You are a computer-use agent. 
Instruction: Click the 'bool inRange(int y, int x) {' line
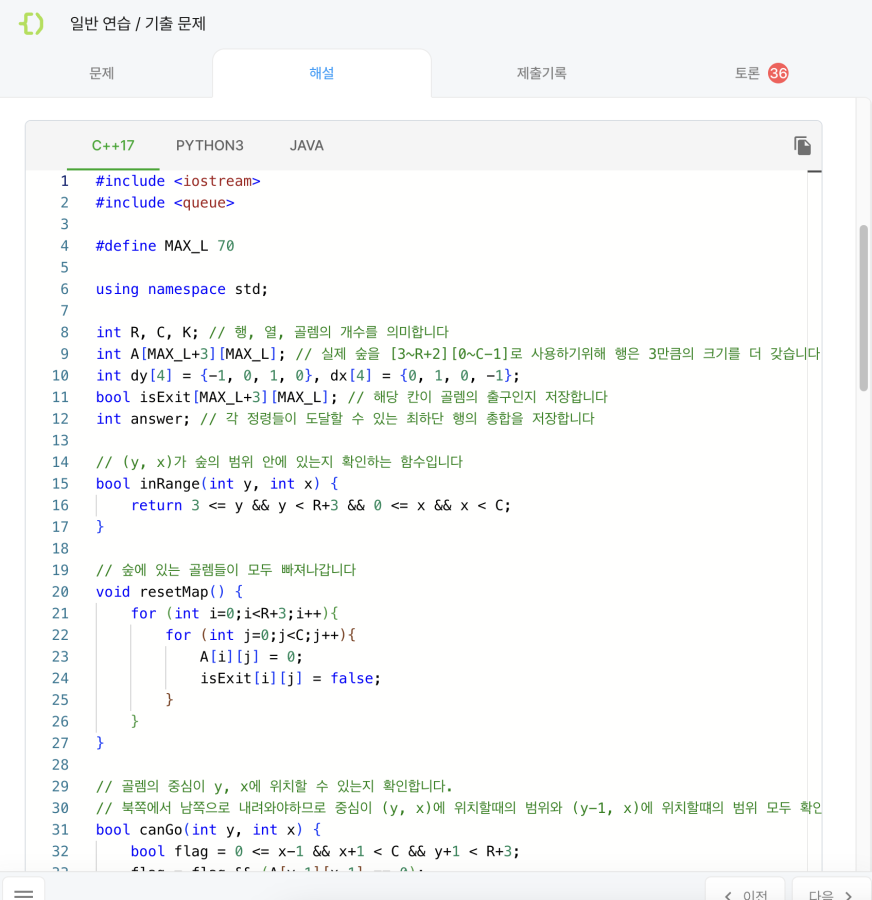tap(217, 484)
